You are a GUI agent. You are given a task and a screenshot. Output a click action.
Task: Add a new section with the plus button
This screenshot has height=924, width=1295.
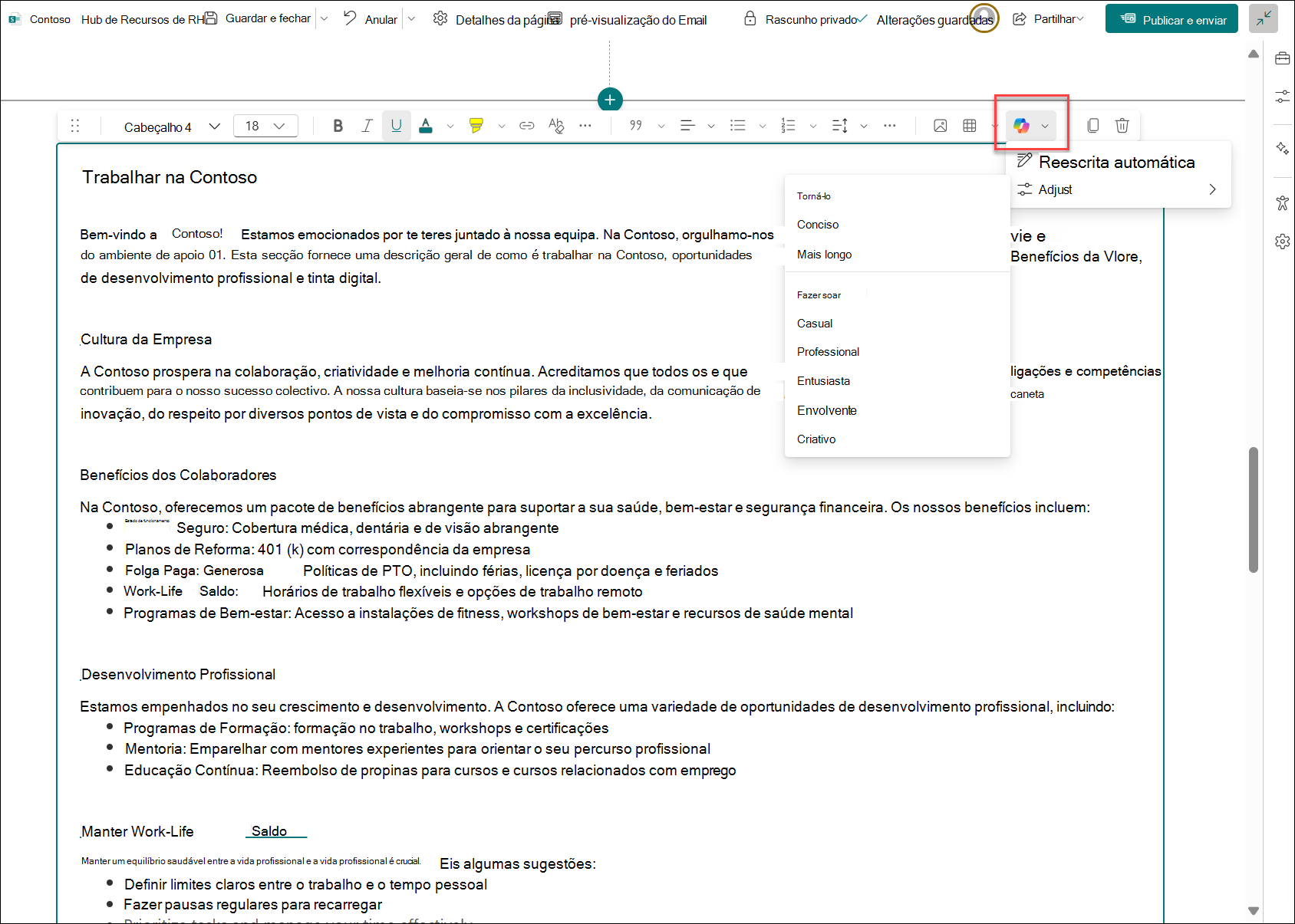point(610,100)
